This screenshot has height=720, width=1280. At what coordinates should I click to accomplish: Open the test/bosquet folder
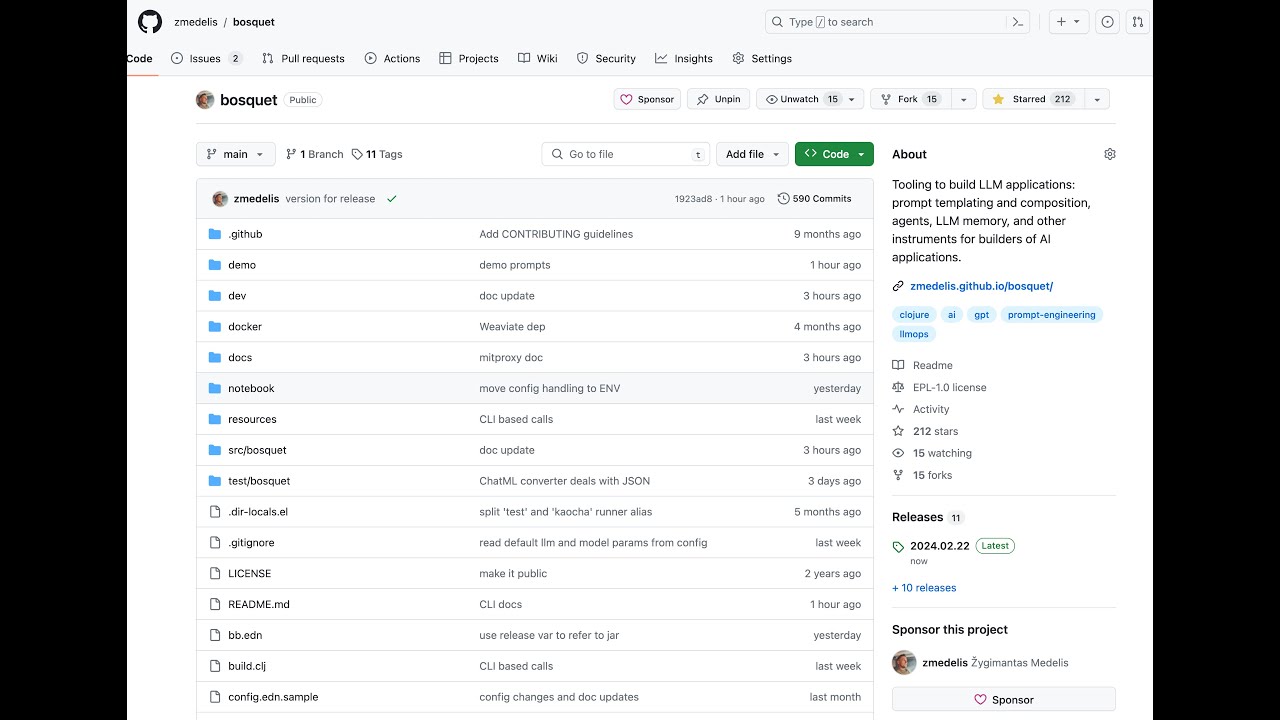[259, 481]
